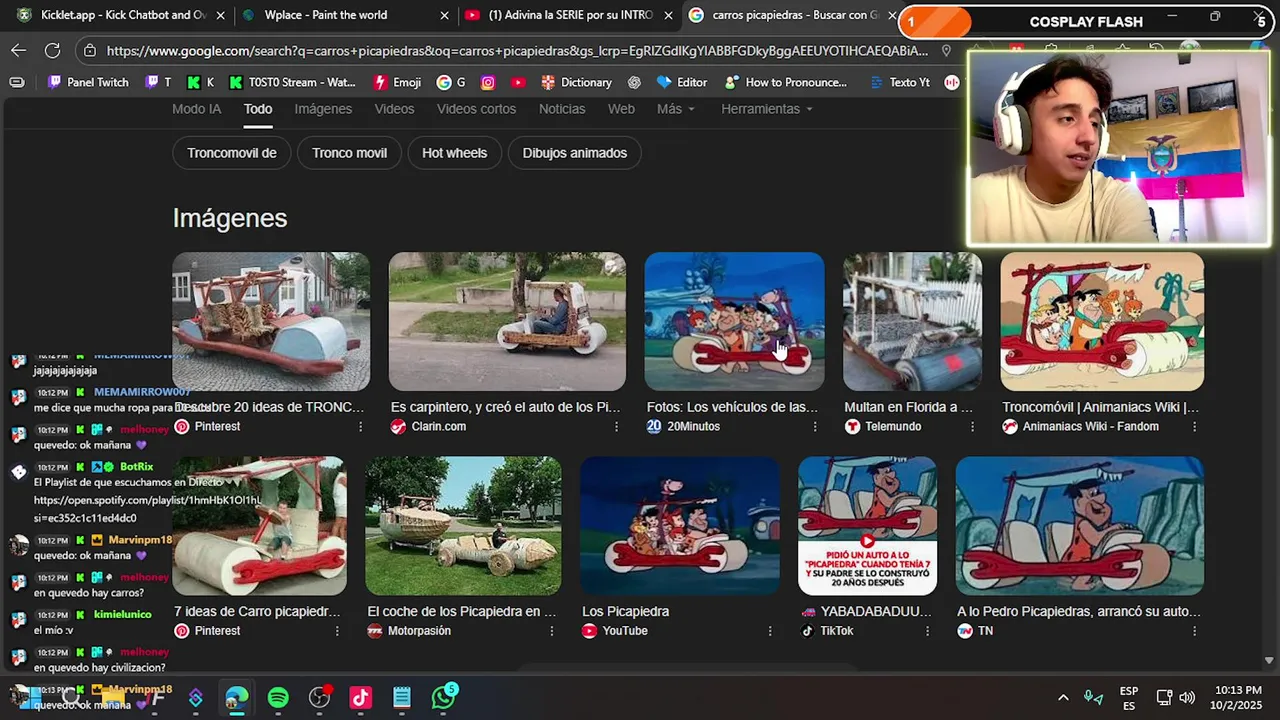The width and height of the screenshot is (1280, 720).
Task: Open the Dictionary bookmark
Action: [576, 82]
